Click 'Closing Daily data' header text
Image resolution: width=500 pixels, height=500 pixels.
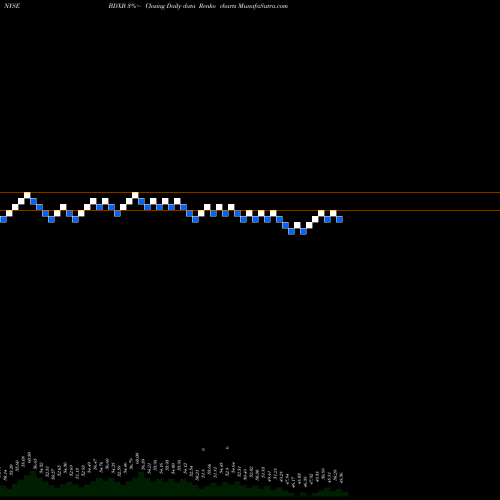[170, 6]
